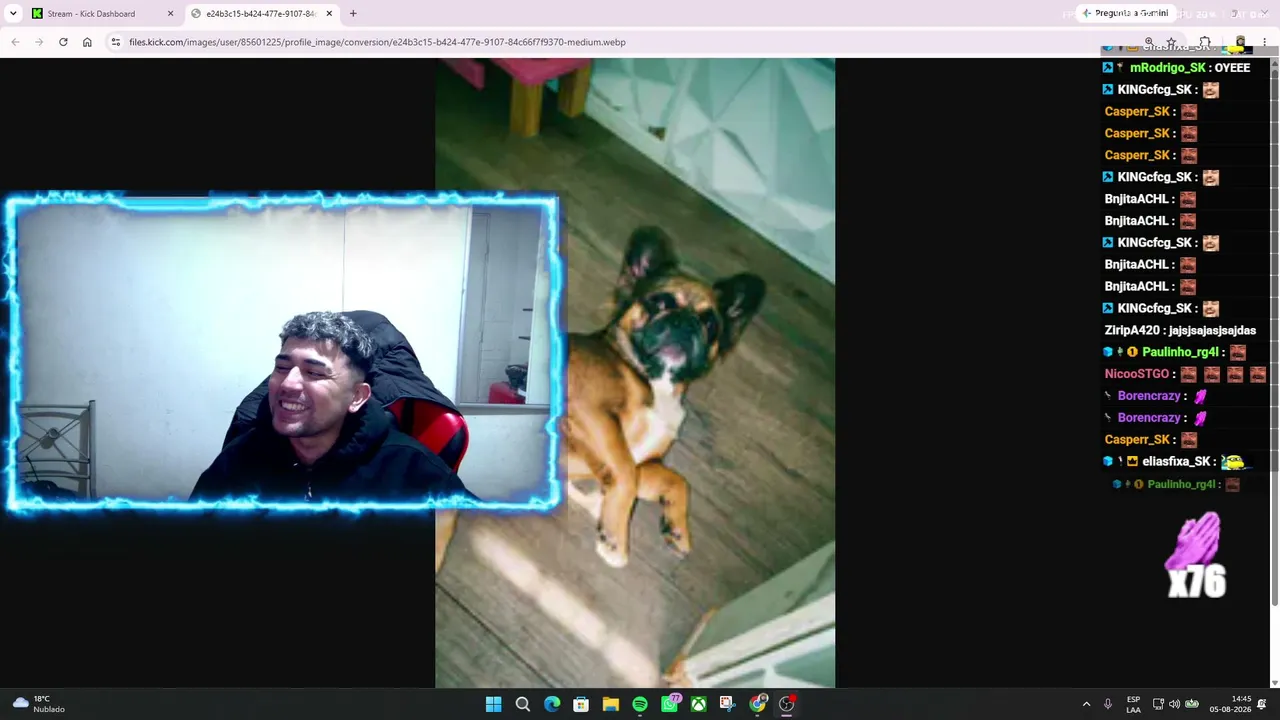Open Microsoft Store from the taskbar
Image resolution: width=1280 pixels, height=720 pixels.
pos(581,705)
